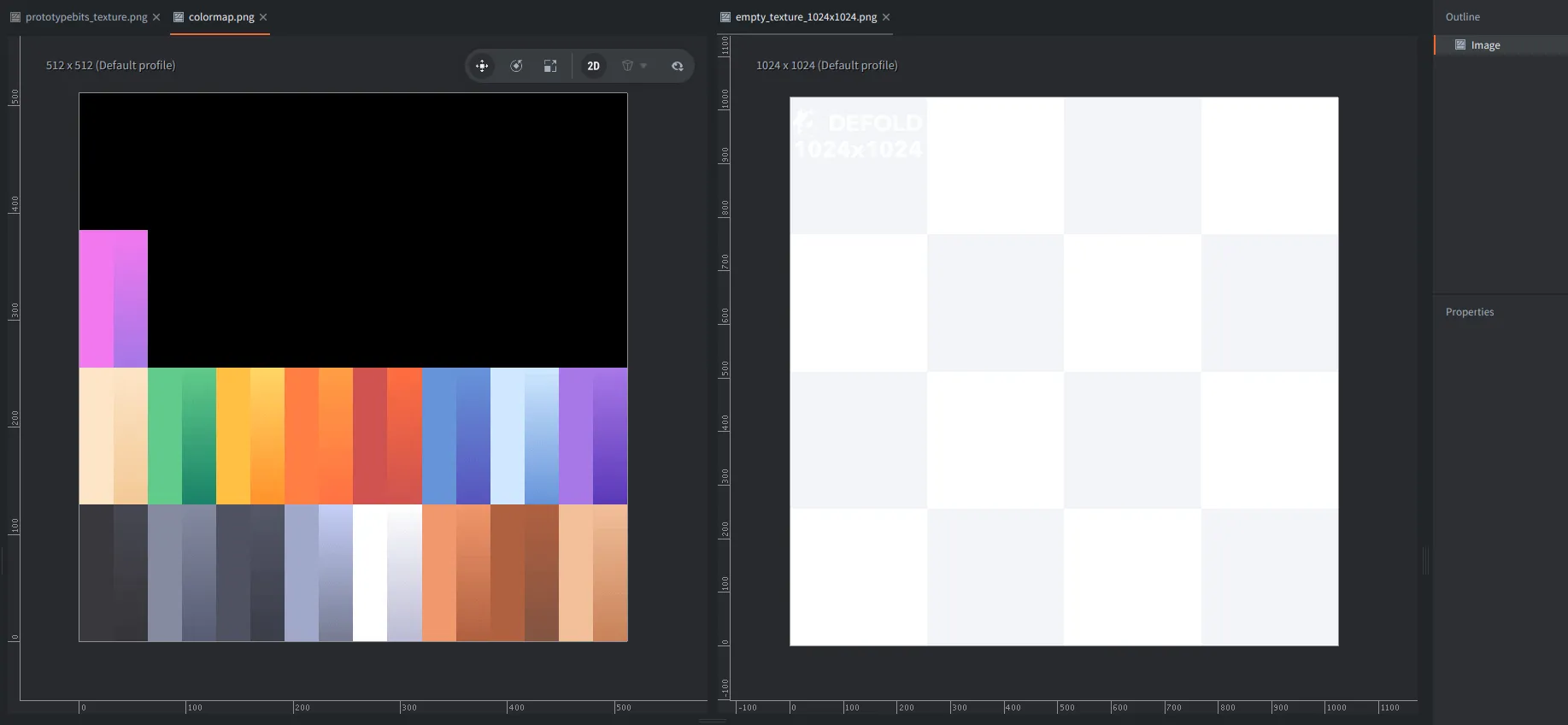
Task: Click the white swatch in the colormap's bottom row
Action: tap(370, 573)
